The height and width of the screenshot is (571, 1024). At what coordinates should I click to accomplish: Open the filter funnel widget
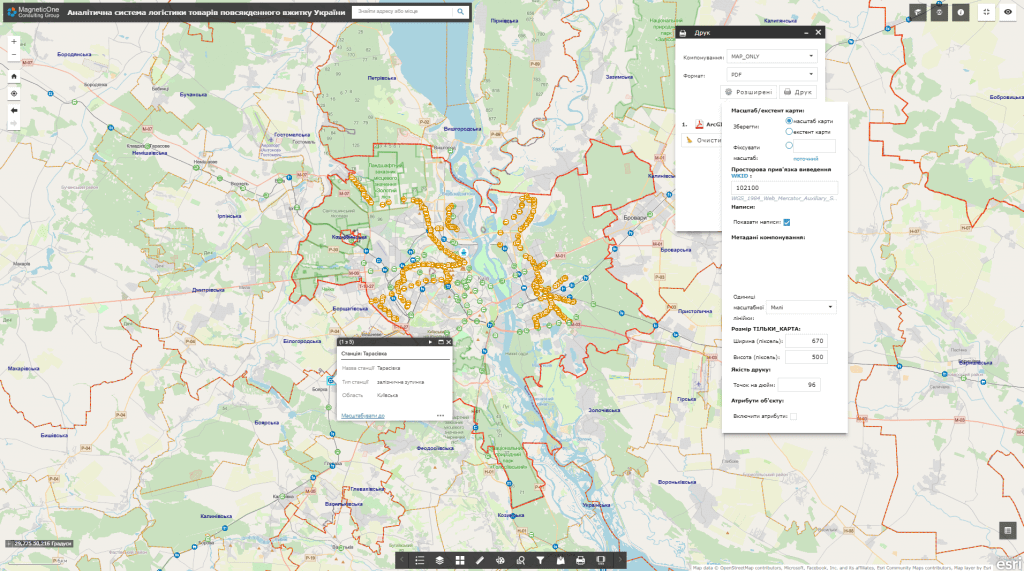pyautogui.click(x=540, y=560)
